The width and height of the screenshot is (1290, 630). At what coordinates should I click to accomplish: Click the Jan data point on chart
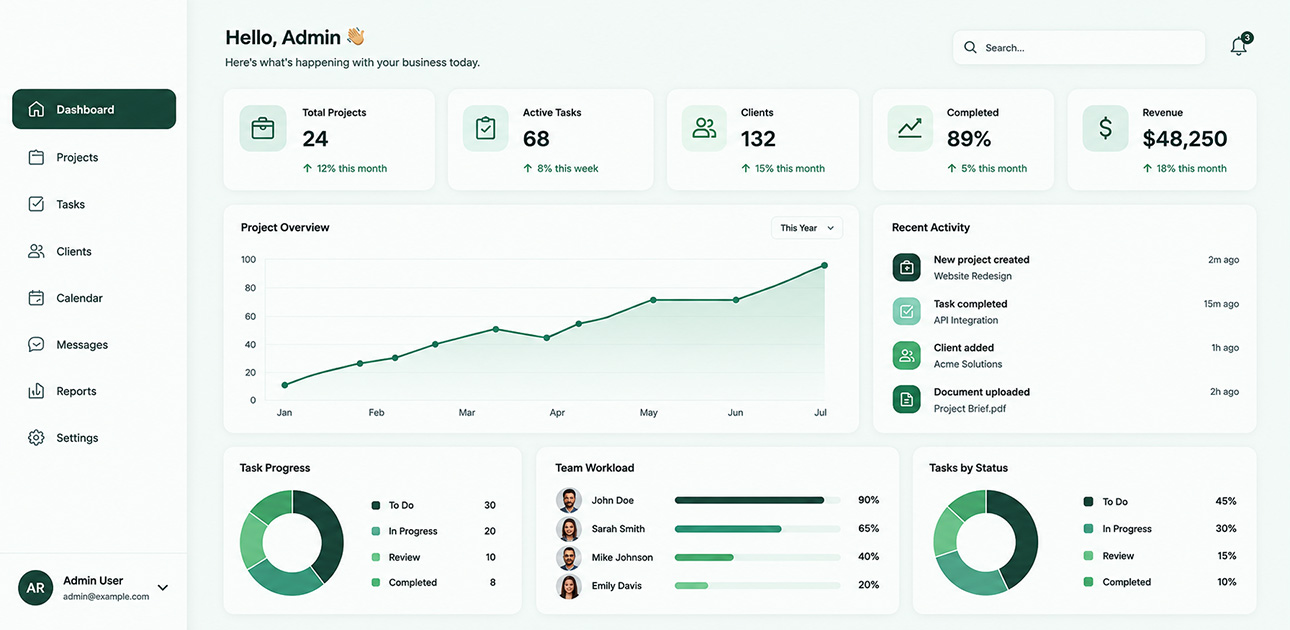285,385
